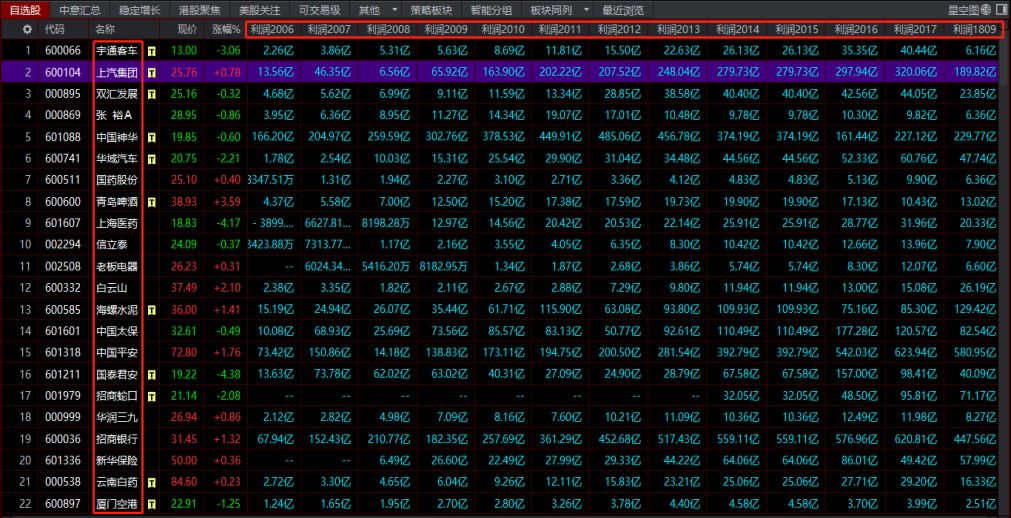Go to the 港股聚焦 tab
This screenshot has height=518, width=1011.
tap(199, 10)
